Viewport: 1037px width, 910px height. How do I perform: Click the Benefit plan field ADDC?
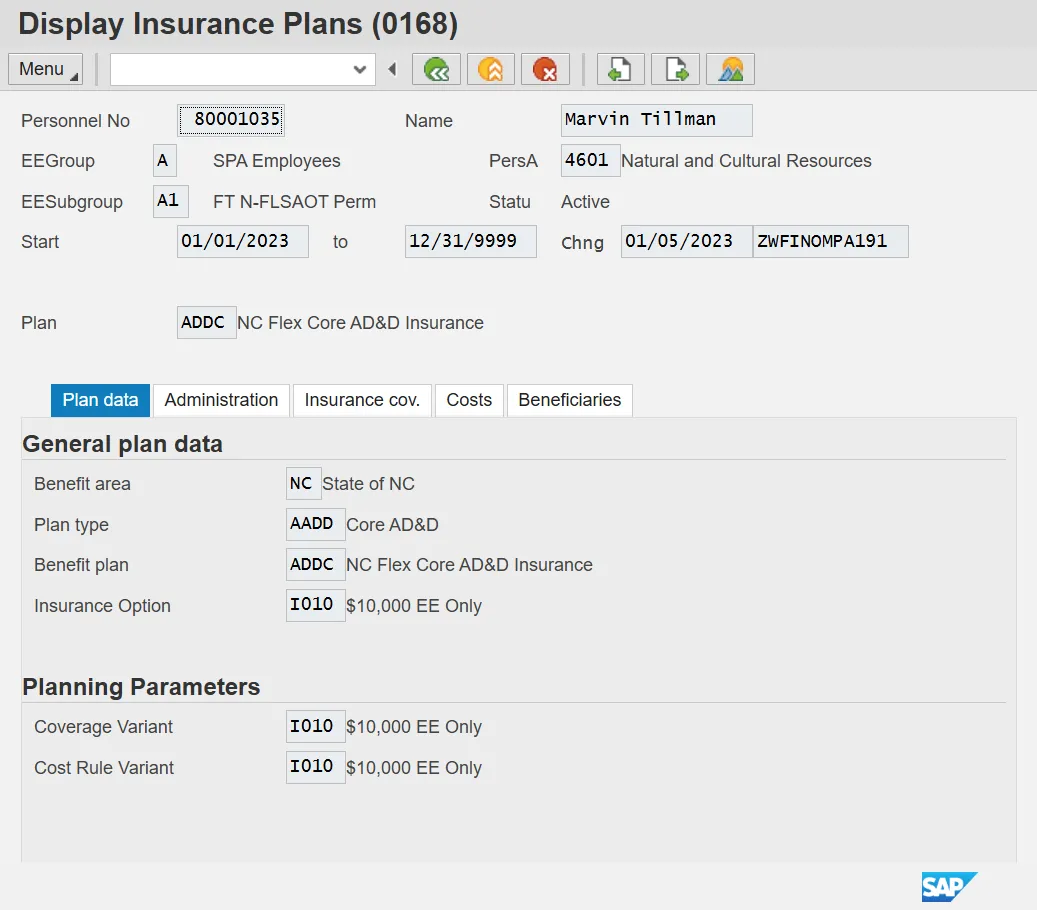click(x=315, y=565)
